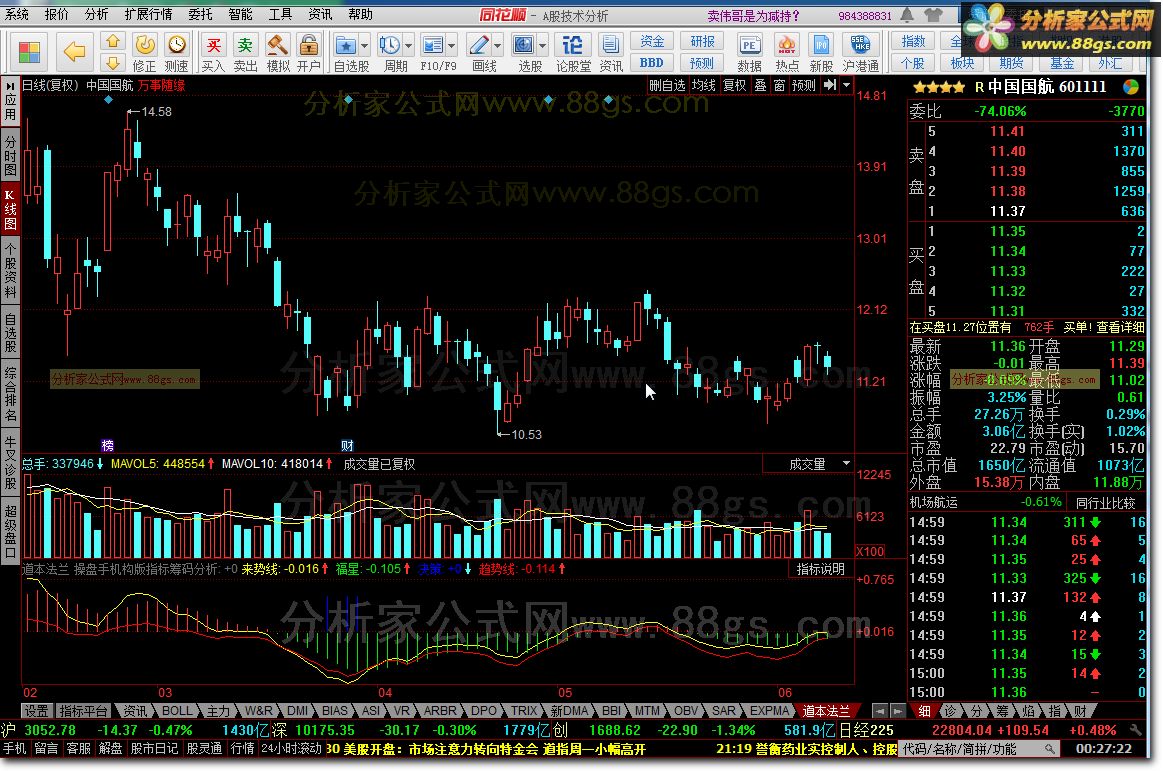Go back with the yellow left arrow

(x=74, y=52)
